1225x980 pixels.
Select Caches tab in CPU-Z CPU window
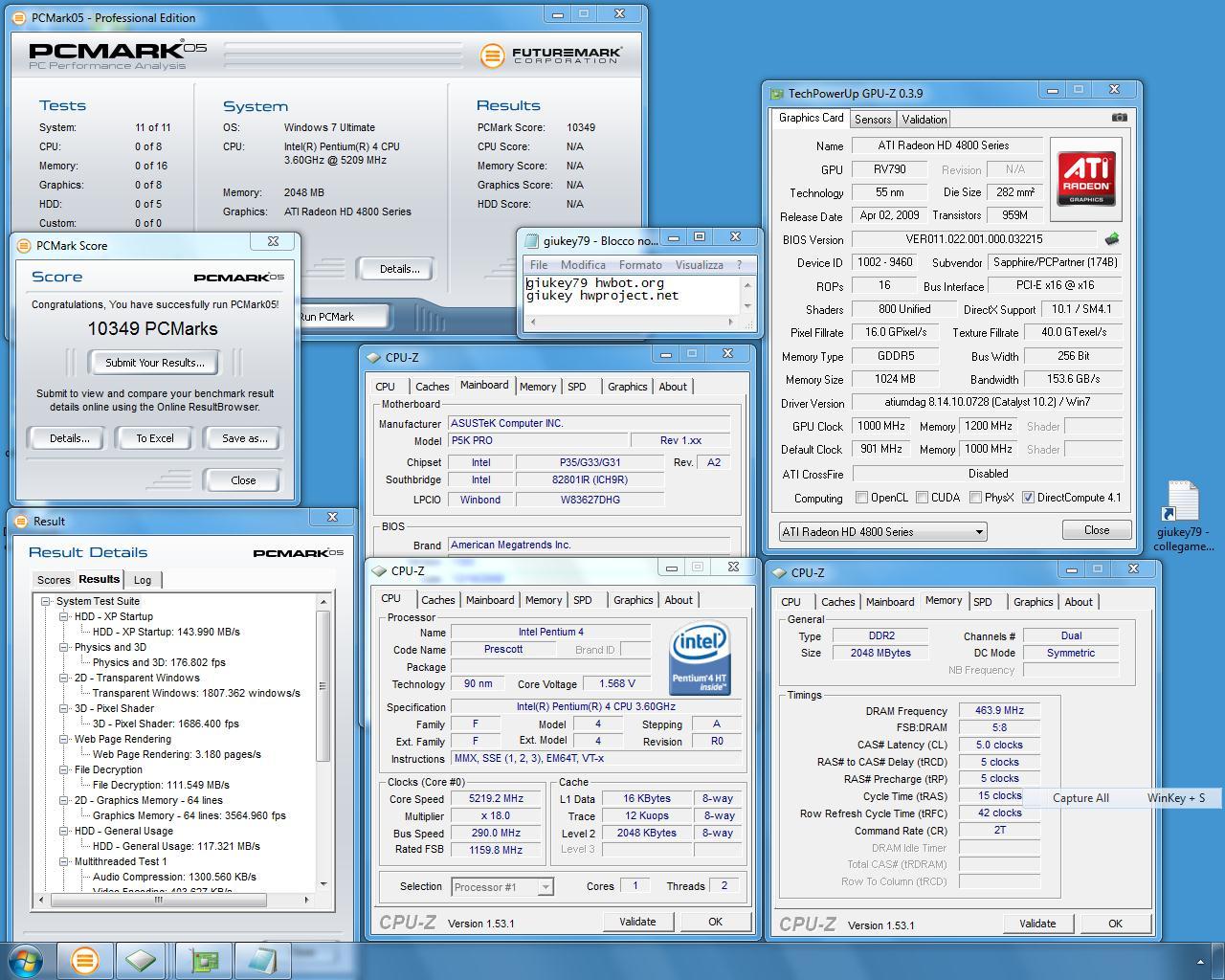(x=437, y=600)
